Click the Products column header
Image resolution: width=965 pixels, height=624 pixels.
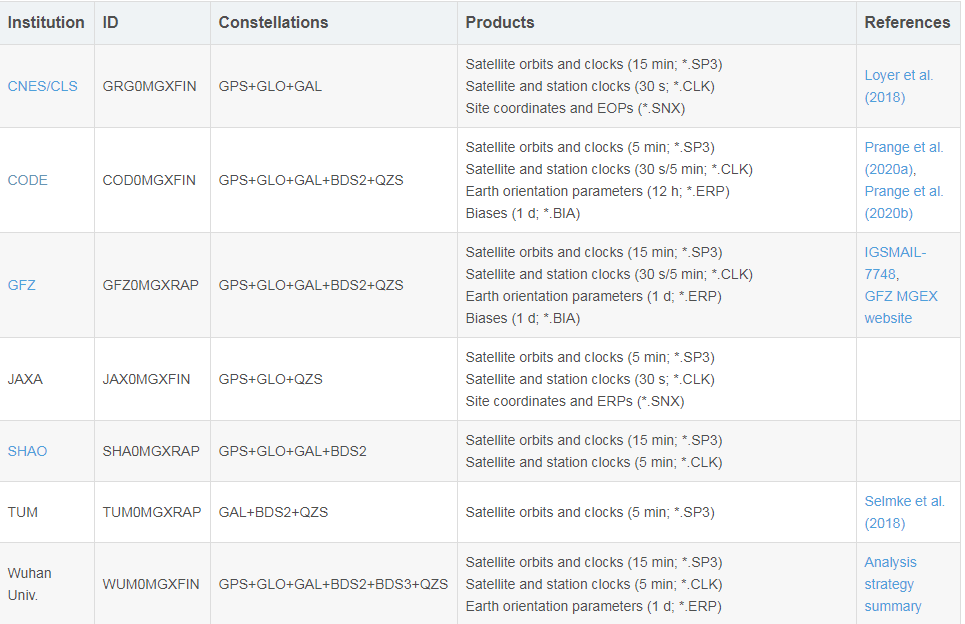[500, 22]
